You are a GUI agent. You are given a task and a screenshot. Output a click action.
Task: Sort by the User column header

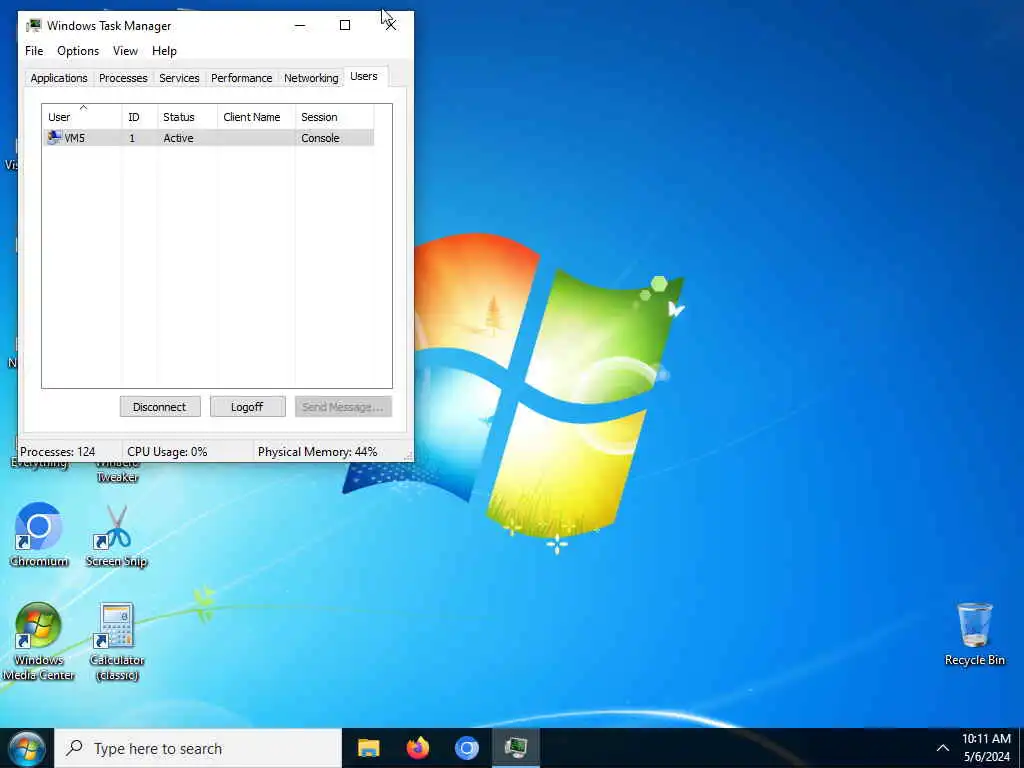coord(82,117)
